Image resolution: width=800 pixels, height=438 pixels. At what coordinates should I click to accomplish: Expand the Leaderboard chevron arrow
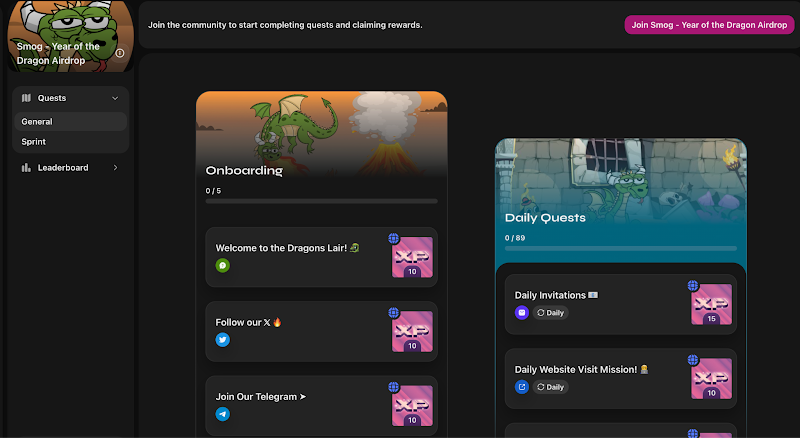pos(115,167)
